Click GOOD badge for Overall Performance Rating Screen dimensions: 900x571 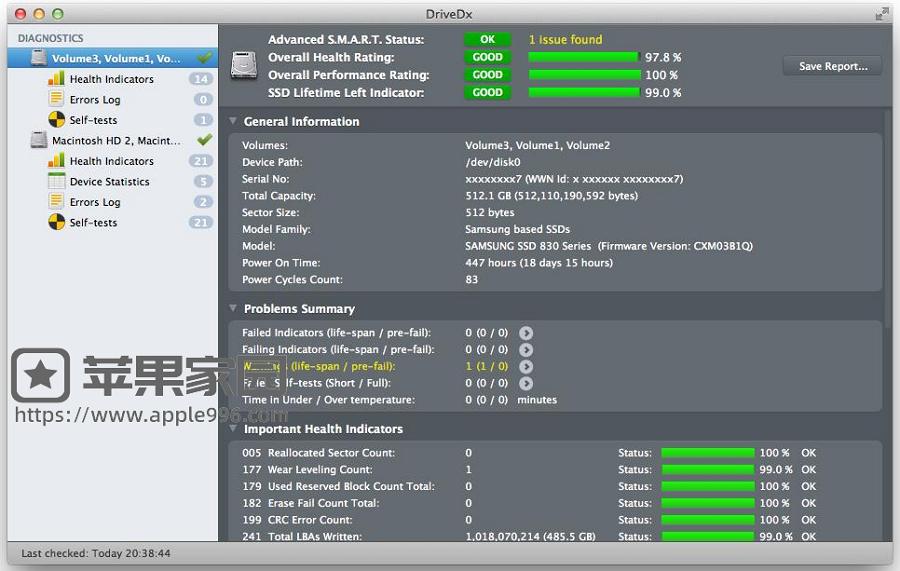point(487,75)
